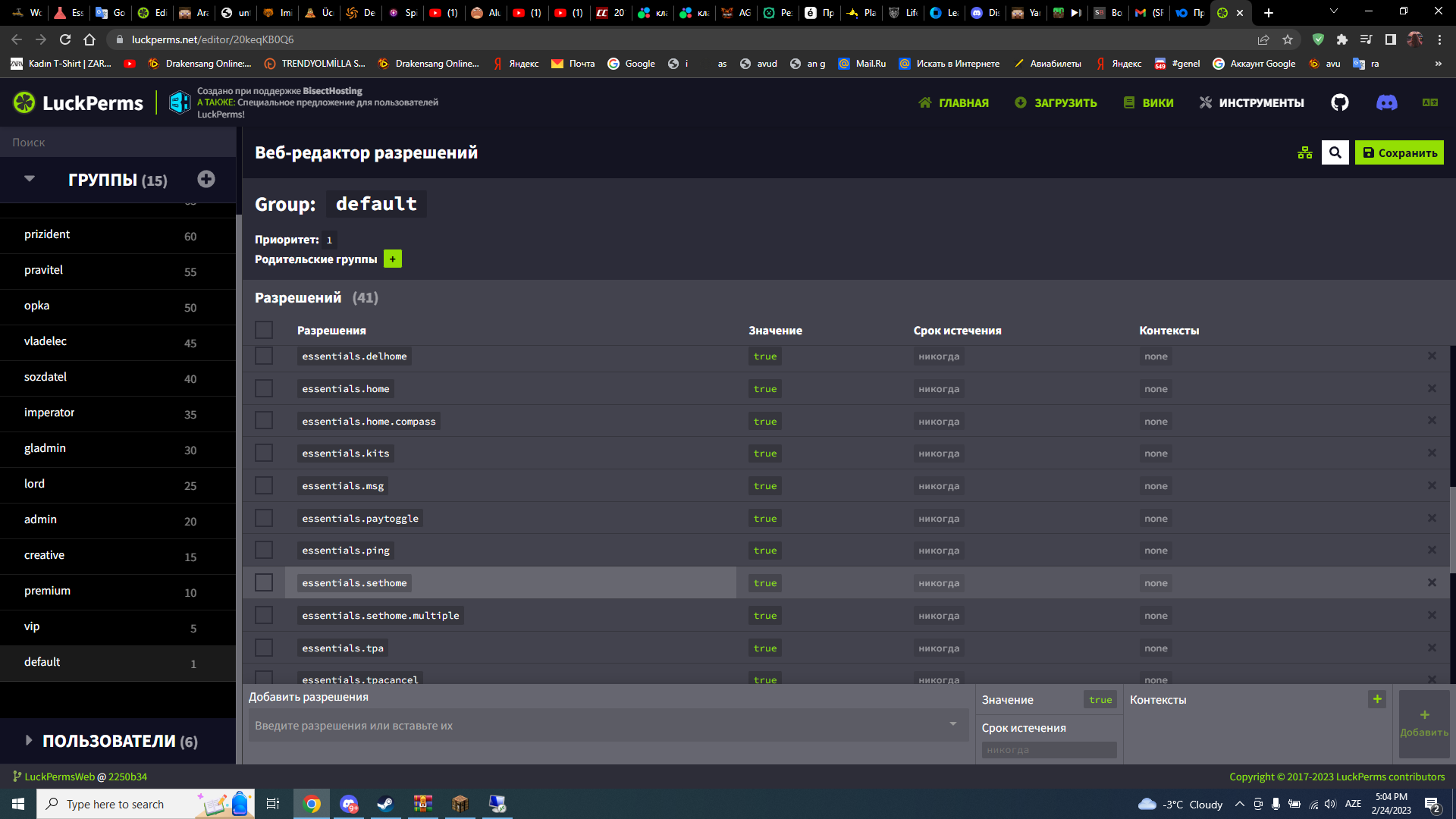Open the Mail.Ru bookmark
Screen dimensions: 1456x819
click(x=861, y=64)
